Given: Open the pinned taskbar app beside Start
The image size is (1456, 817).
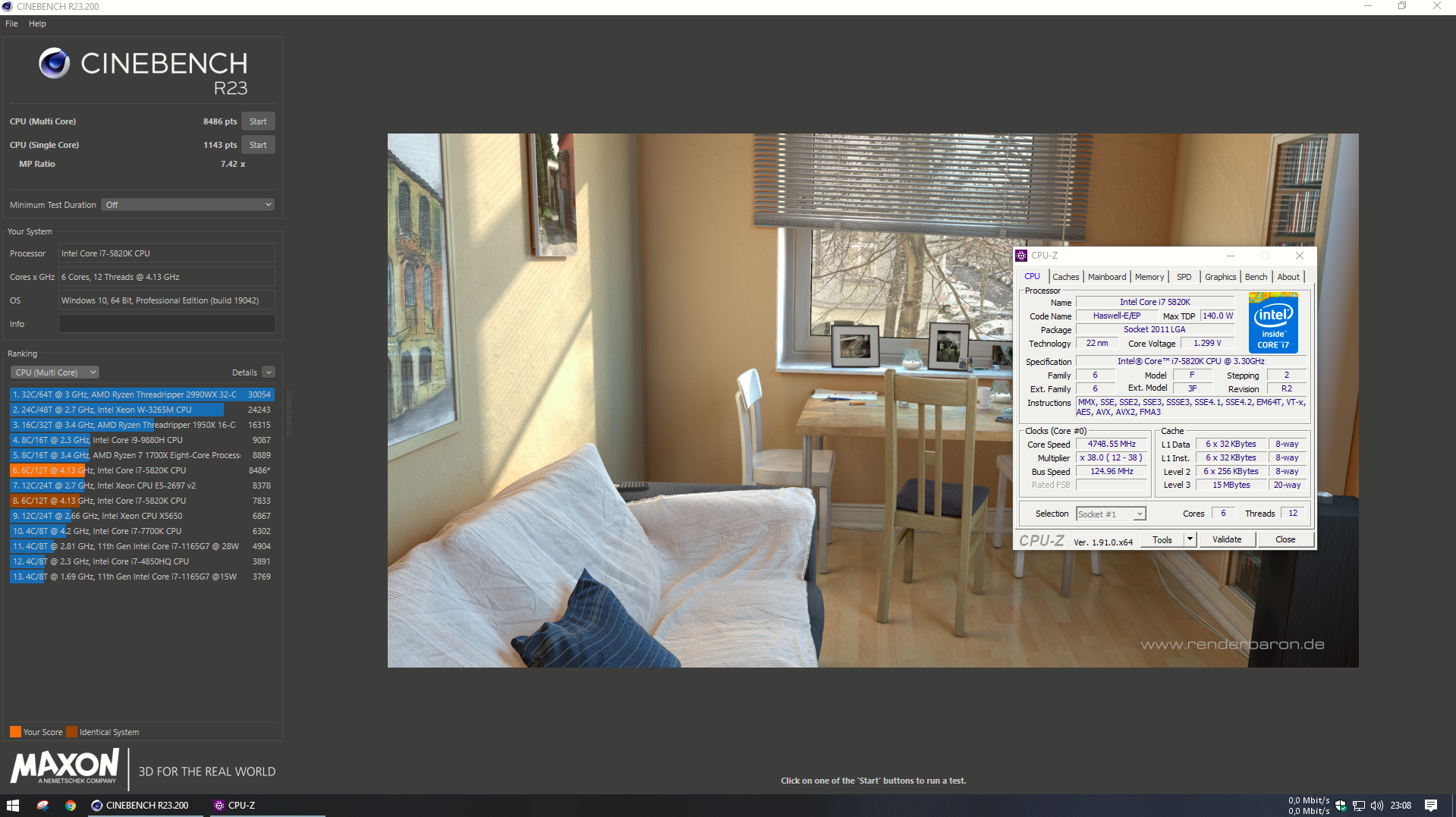Looking at the screenshot, I should 42,806.
